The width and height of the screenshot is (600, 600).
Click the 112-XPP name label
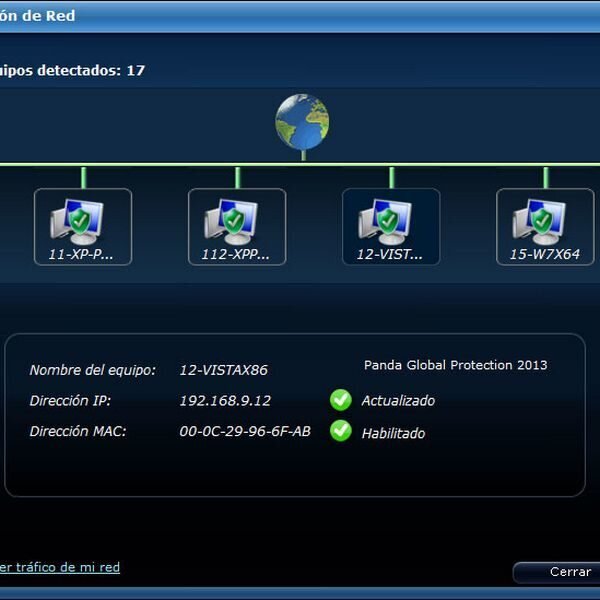click(236, 254)
